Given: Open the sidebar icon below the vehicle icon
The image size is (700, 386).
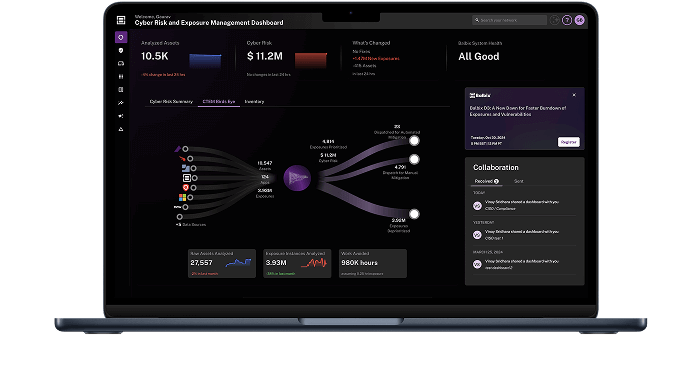Looking at the screenshot, I should pyautogui.click(x=121, y=77).
